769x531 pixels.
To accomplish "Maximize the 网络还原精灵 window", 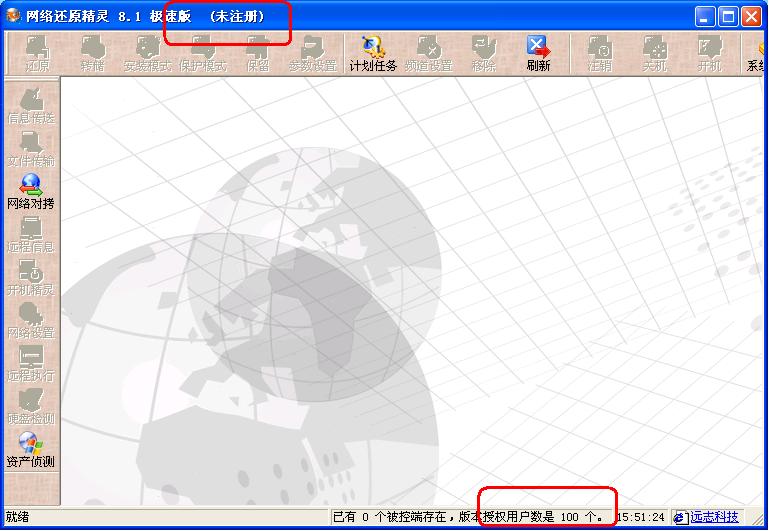I will pos(728,17).
